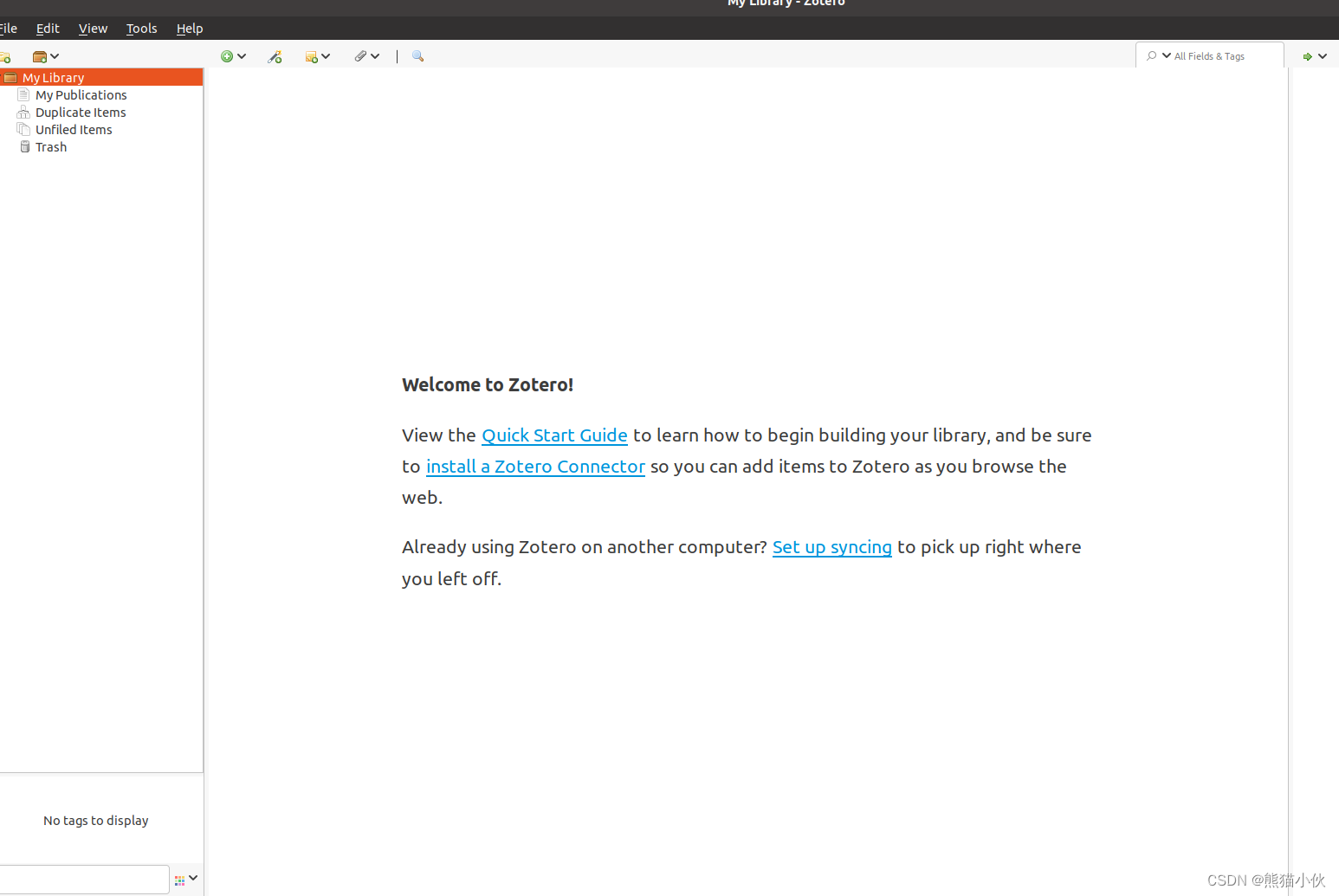Click the New Library box icon
The image size is (1339, 896).
tap(39, 57)
